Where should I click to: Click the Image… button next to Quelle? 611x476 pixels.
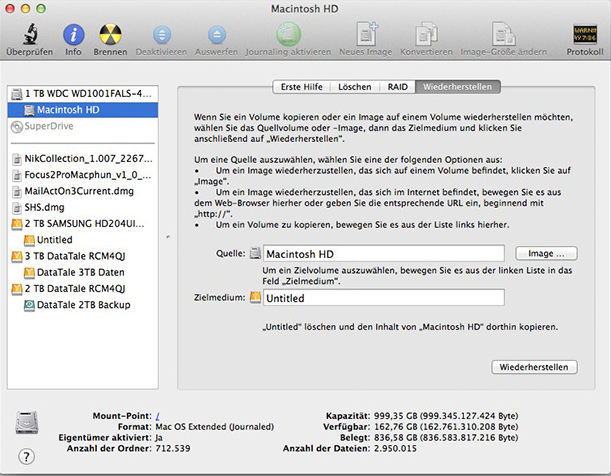[x=547, y=254]
